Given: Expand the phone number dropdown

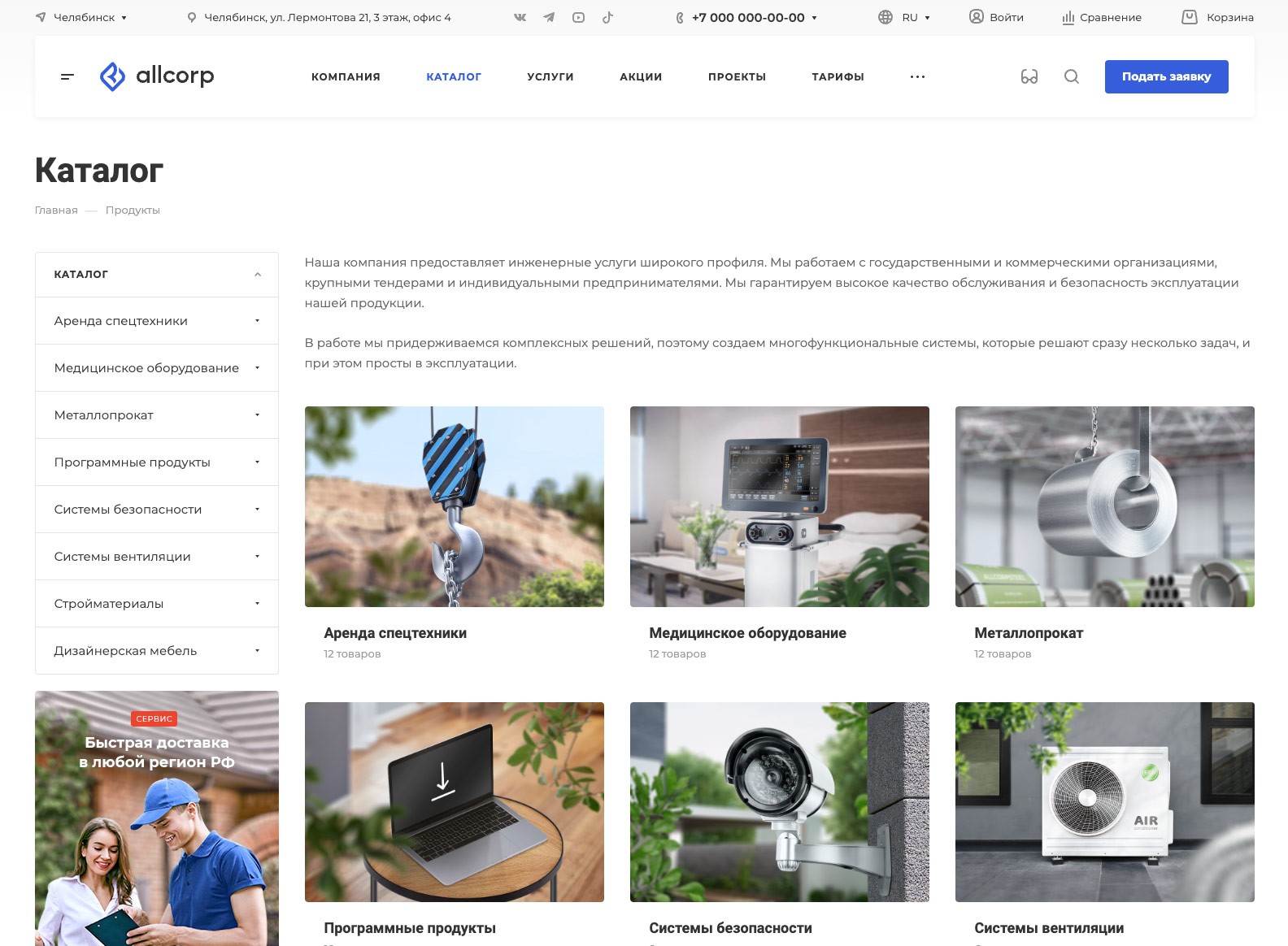Looking at the screenshot, I should coord(814,18).
